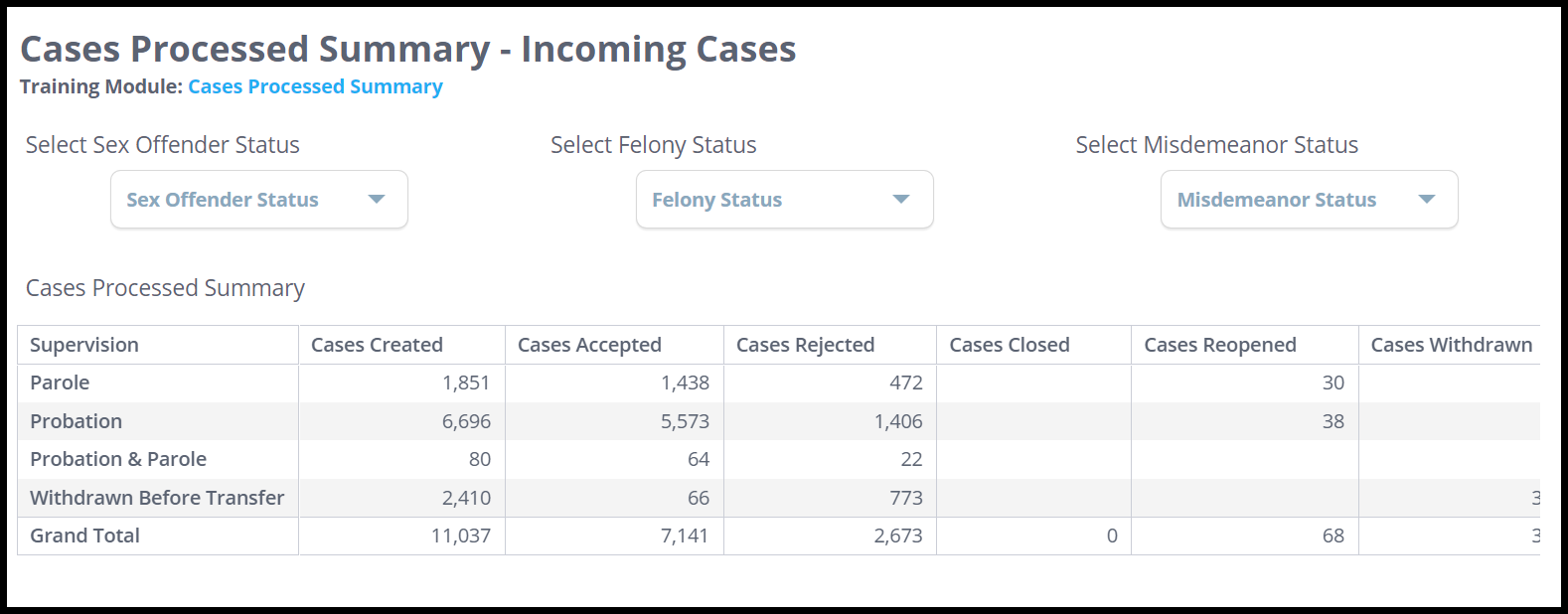Select the Withdrawn Before Transfer row
1568x614 pixels.
(157, 498)
